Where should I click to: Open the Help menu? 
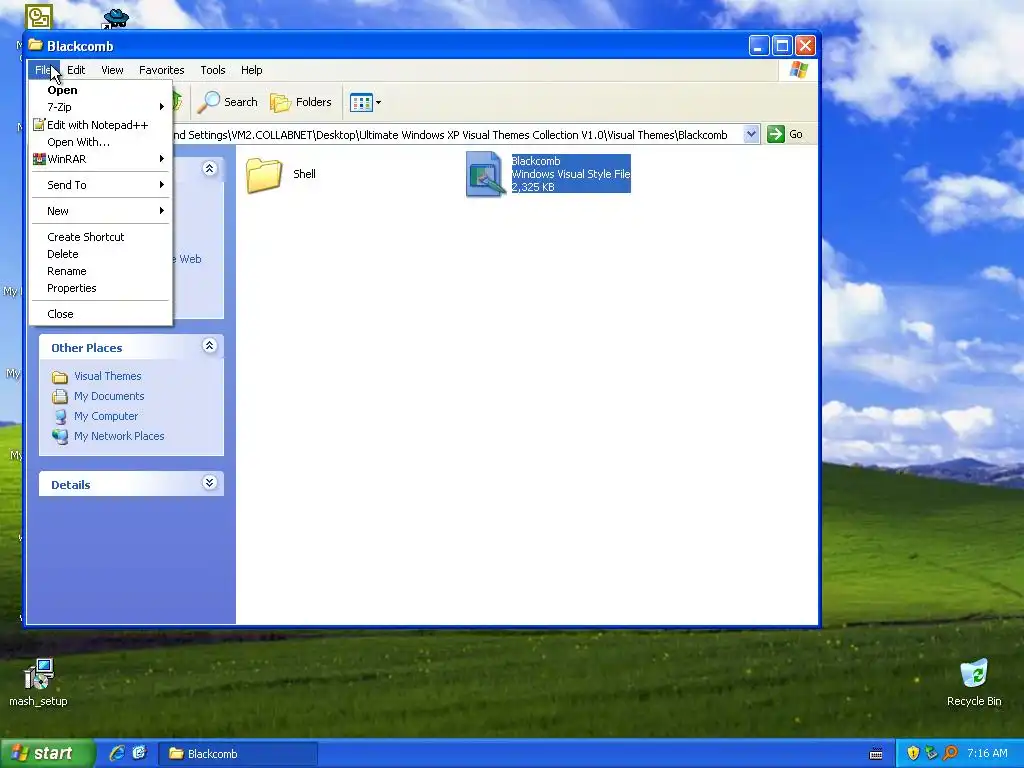click(251, 70)
